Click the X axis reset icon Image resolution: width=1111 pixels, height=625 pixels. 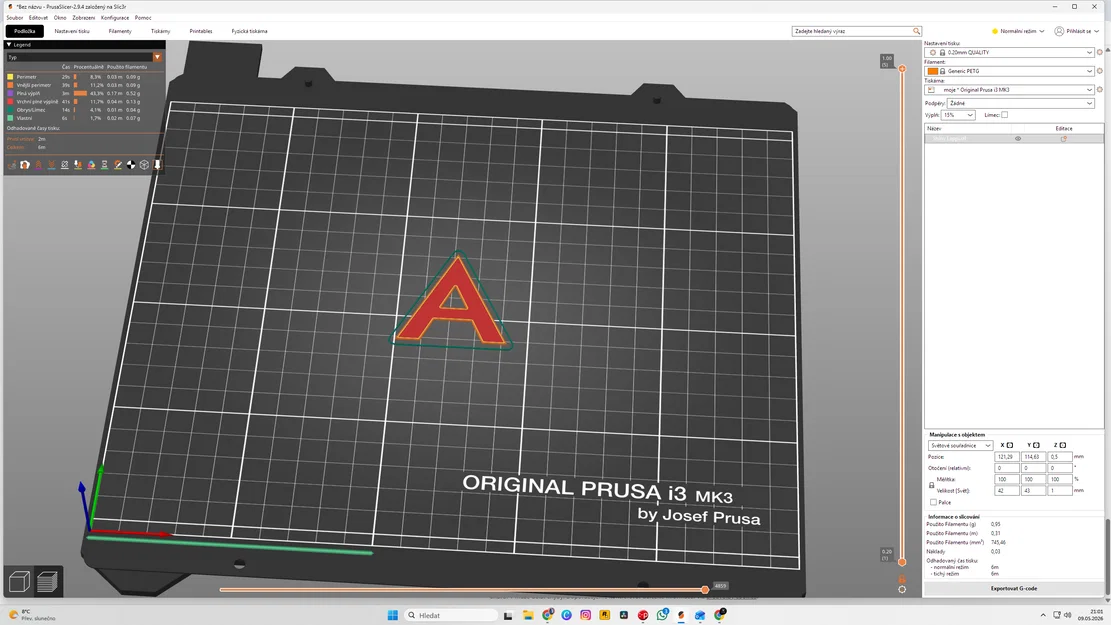pos(1010,445)
